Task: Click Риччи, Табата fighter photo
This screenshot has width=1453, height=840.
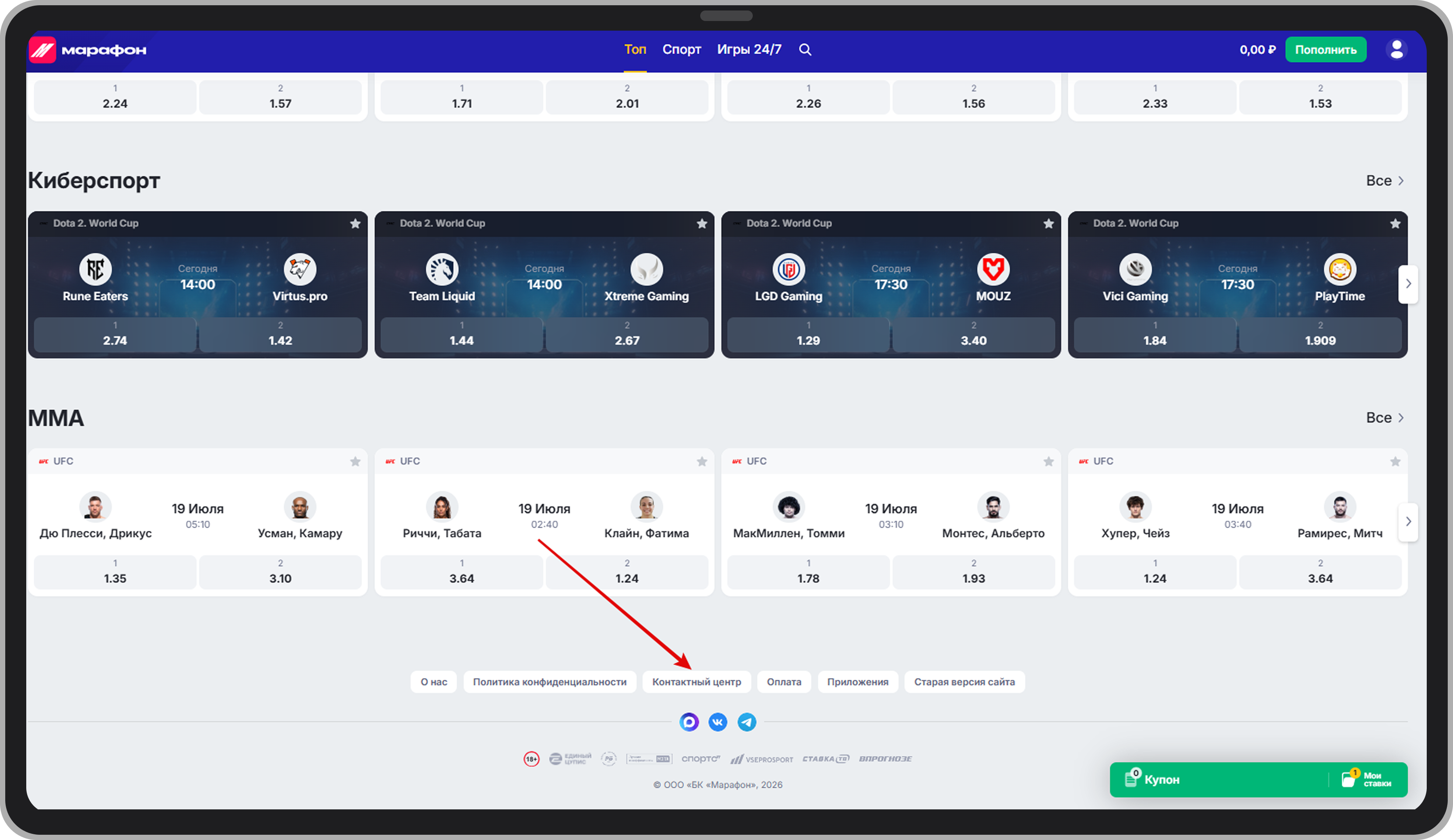Action: 442,507
